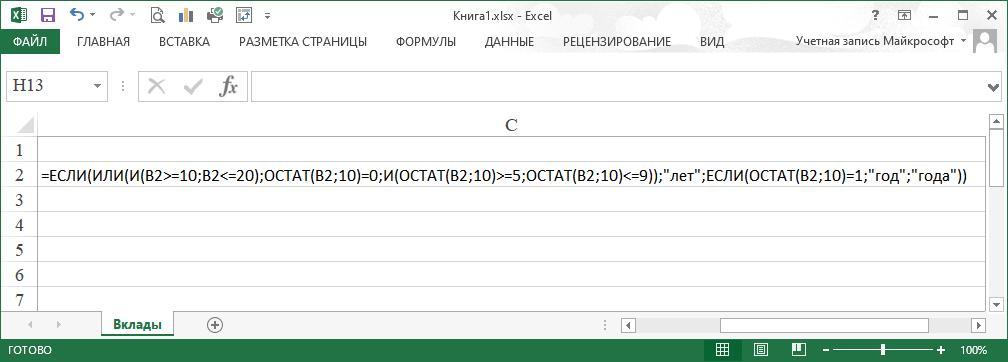
Task: Click the Excel application icon
Action: 19,15
